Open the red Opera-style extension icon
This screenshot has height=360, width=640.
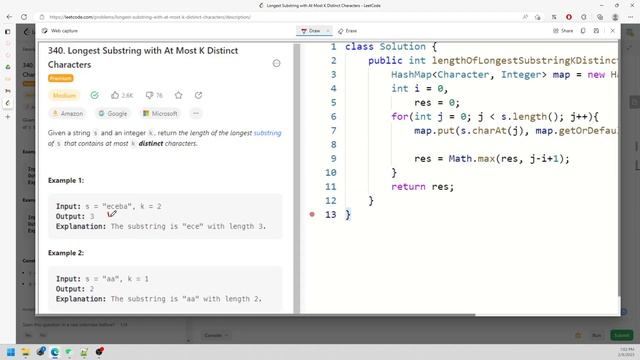(x=569, y=17)
